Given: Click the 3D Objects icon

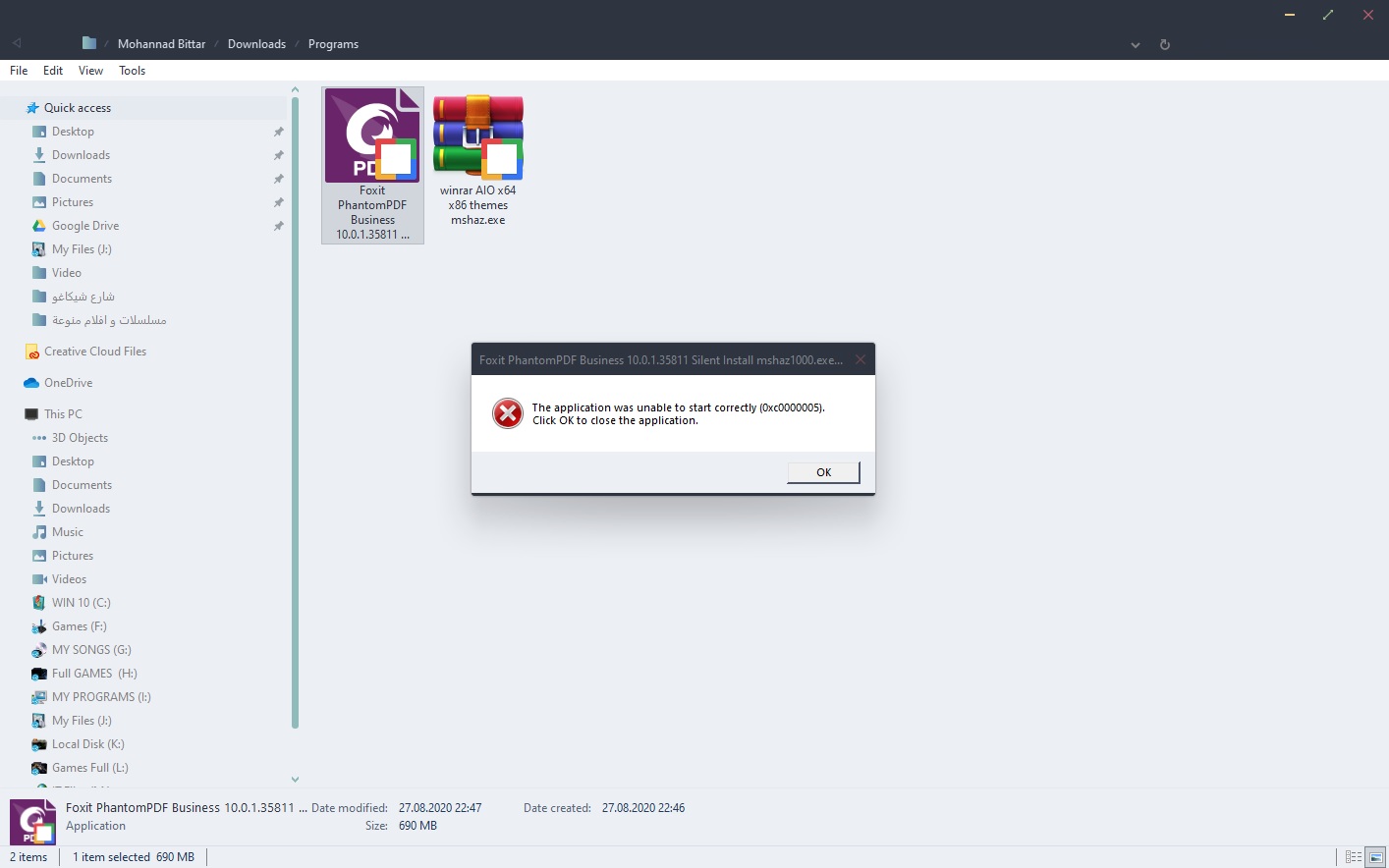Looking at the screenshot, I should point(39,438).
